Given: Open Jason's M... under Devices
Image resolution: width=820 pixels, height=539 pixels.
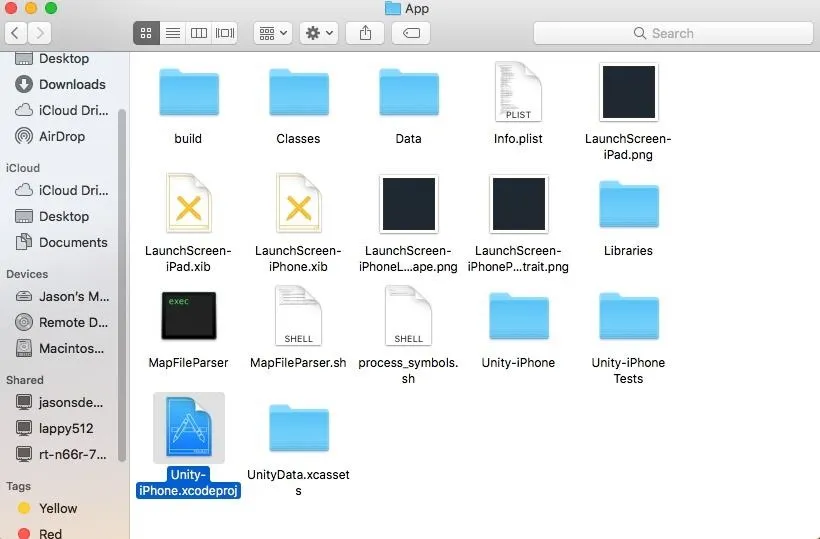Looking at the screenshot, I should coord(62,296).
